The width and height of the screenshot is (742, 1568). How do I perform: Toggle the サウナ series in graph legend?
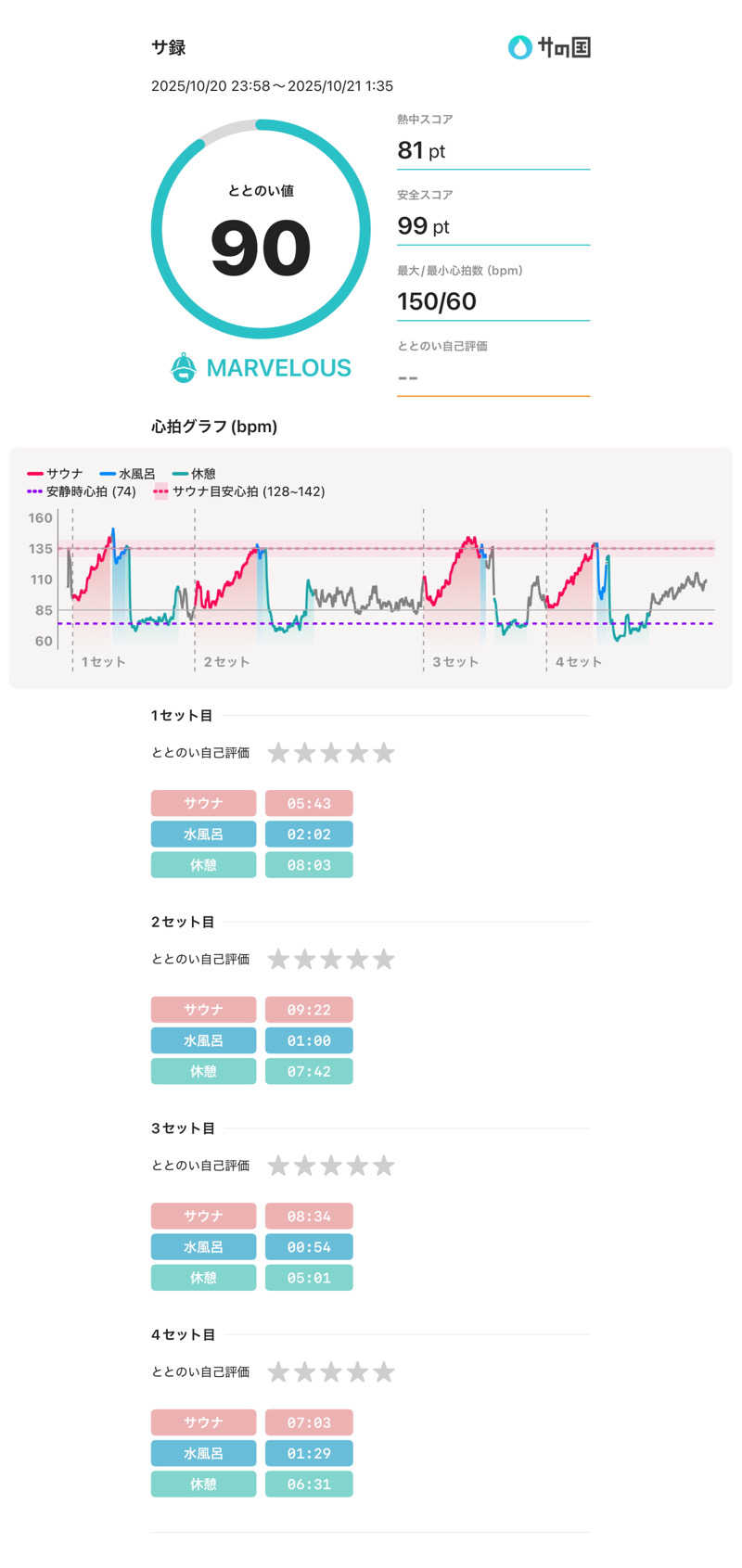tap(56, 474)
